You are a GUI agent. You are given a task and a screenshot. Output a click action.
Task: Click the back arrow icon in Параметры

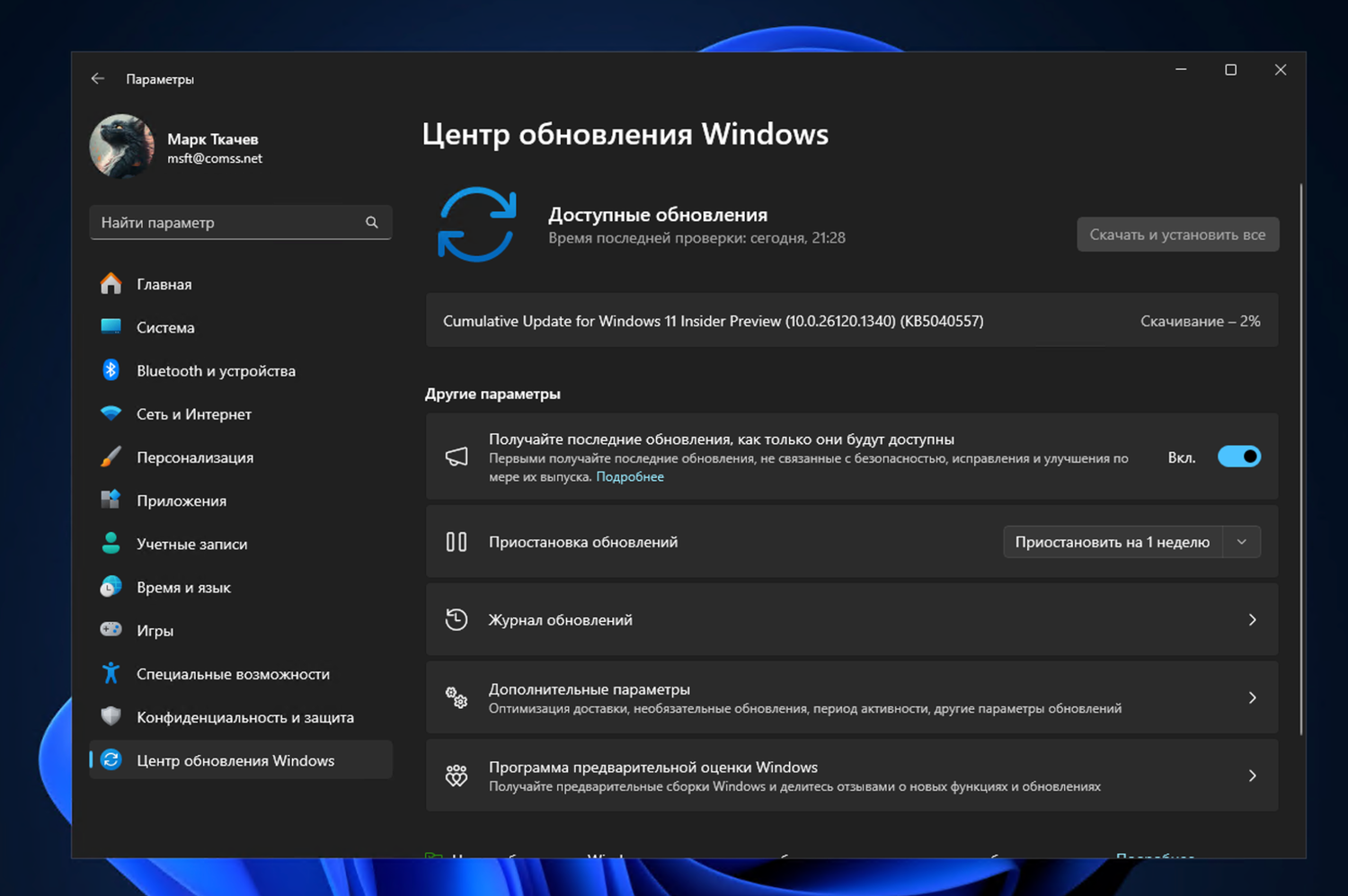tap(98, 79)
